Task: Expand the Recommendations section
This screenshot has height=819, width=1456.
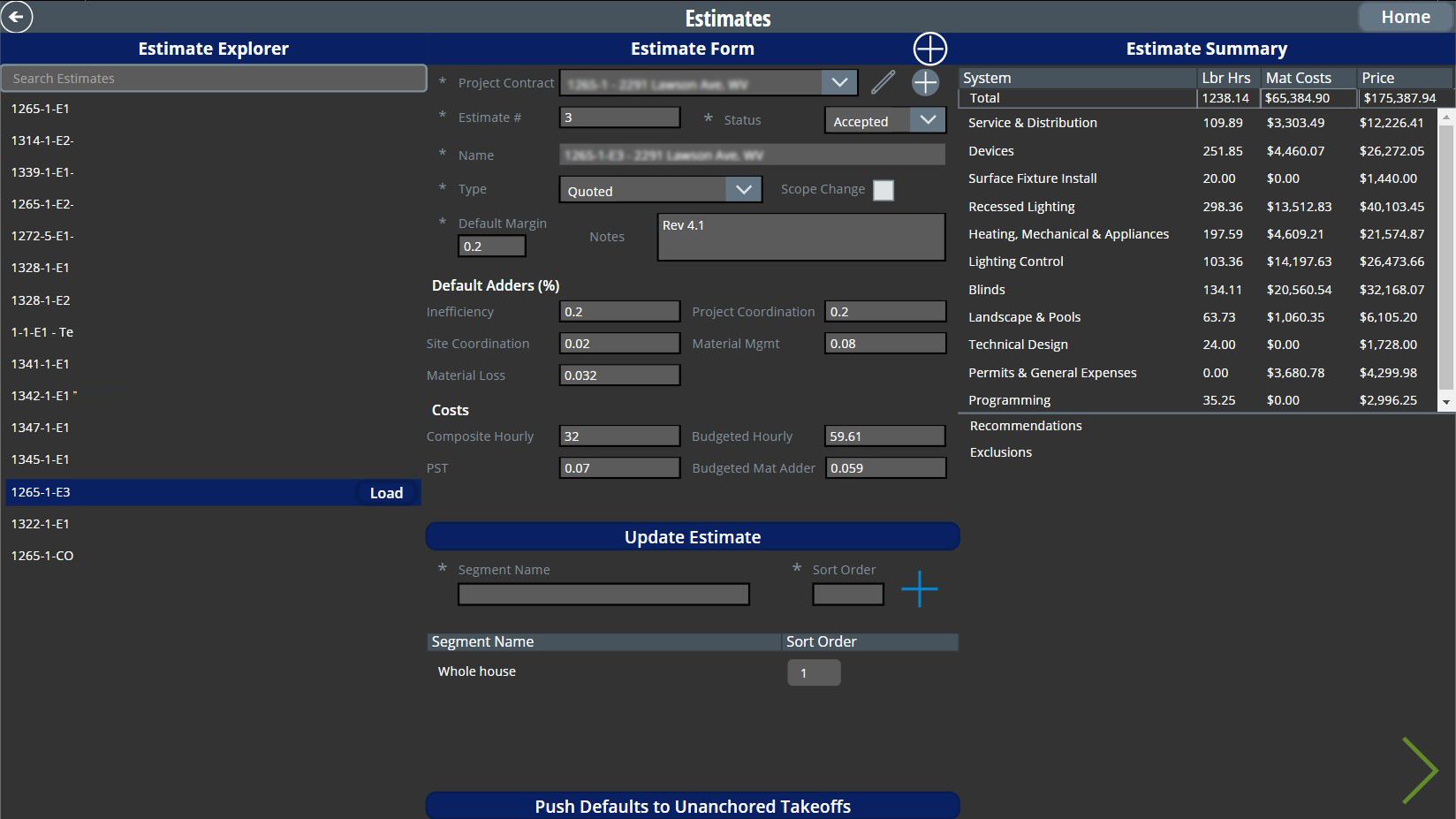Action: point(1025,425)
